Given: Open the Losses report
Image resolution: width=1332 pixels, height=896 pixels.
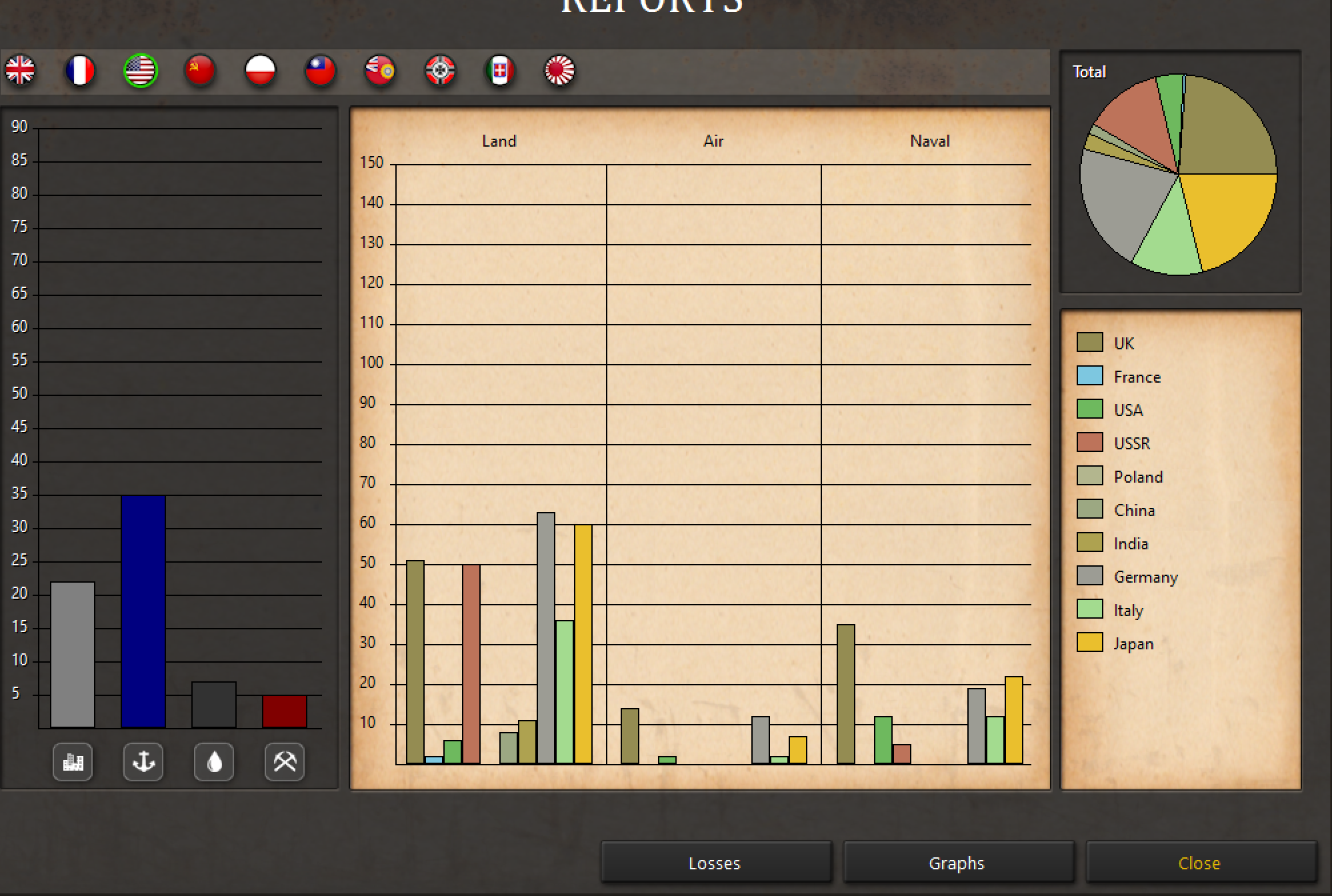Looking at the screenshot, I should [715, 863].
